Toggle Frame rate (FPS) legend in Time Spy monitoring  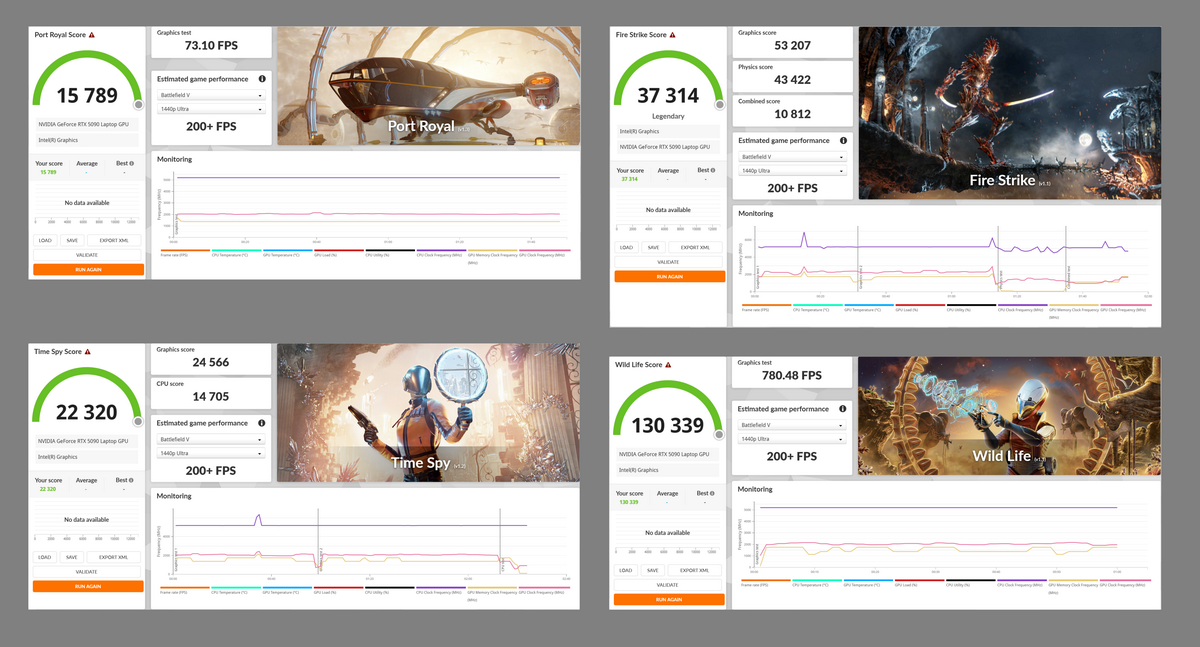pos(185,590)
